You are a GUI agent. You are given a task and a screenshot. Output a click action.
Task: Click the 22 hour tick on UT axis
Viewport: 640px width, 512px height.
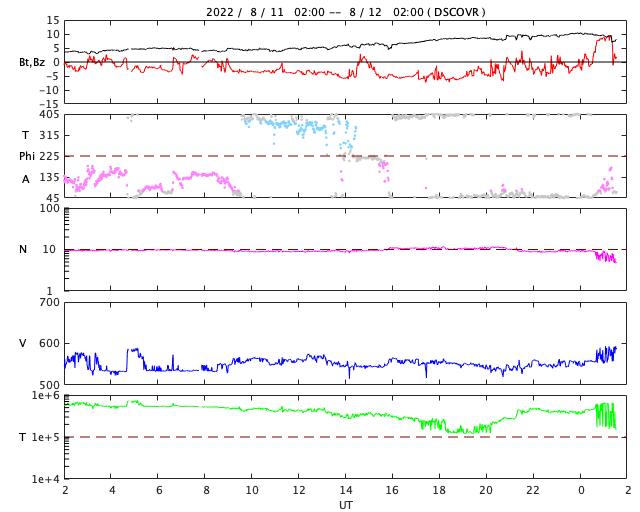pos(533,490)
